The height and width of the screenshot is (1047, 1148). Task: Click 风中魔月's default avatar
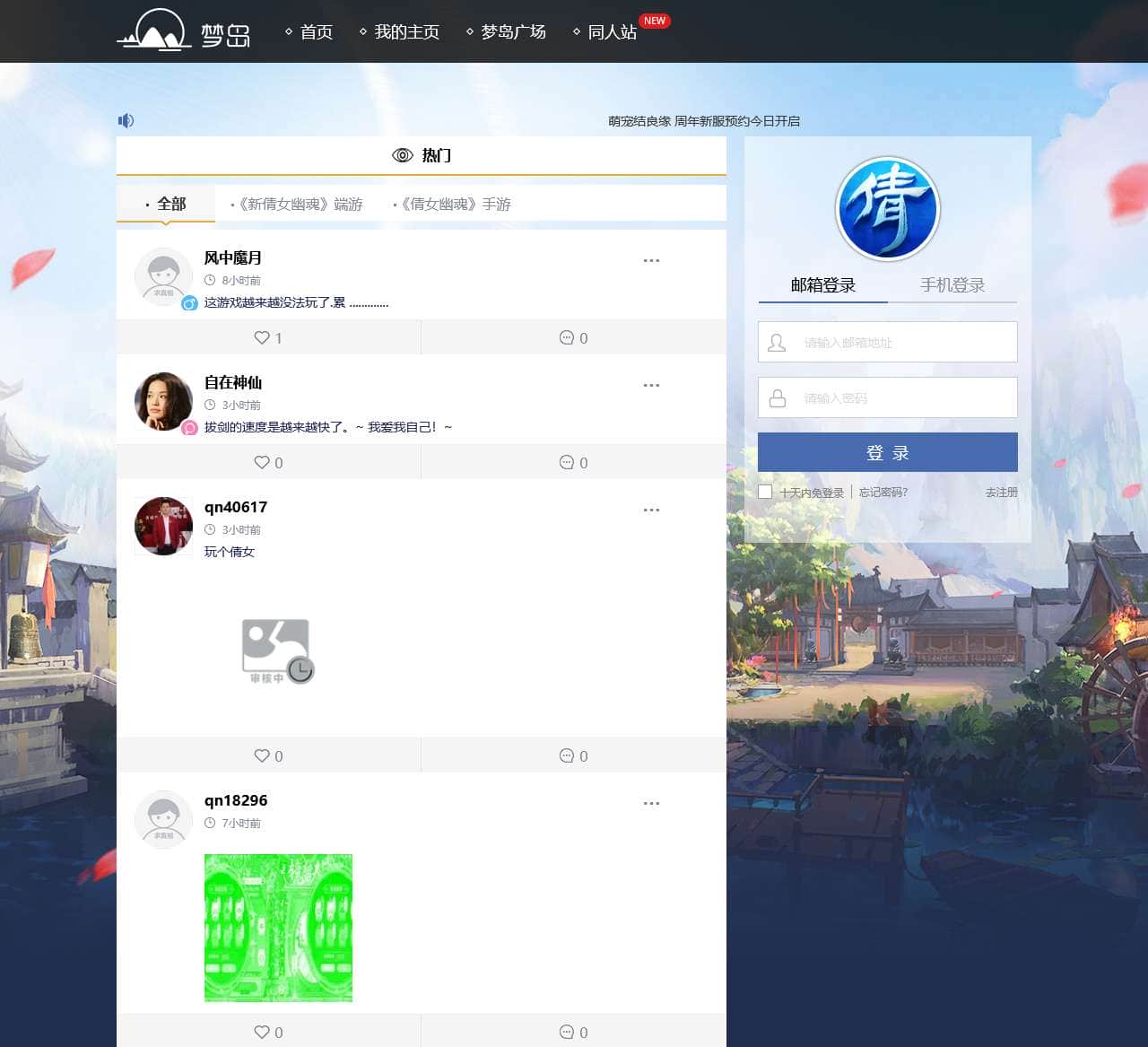tap(163, 276)
